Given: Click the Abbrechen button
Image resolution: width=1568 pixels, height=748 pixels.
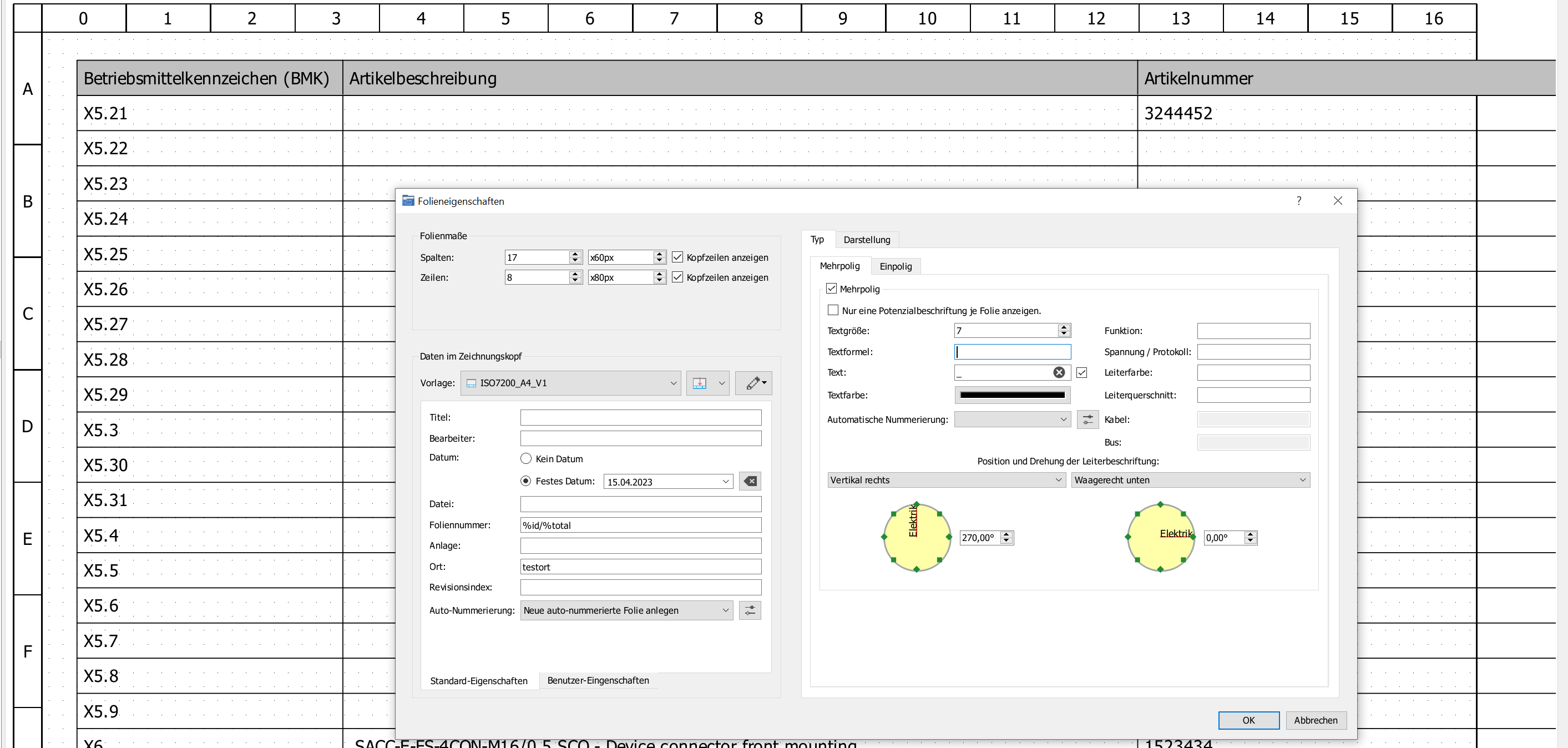Looking at the screenshot, I should (1316, 720).
